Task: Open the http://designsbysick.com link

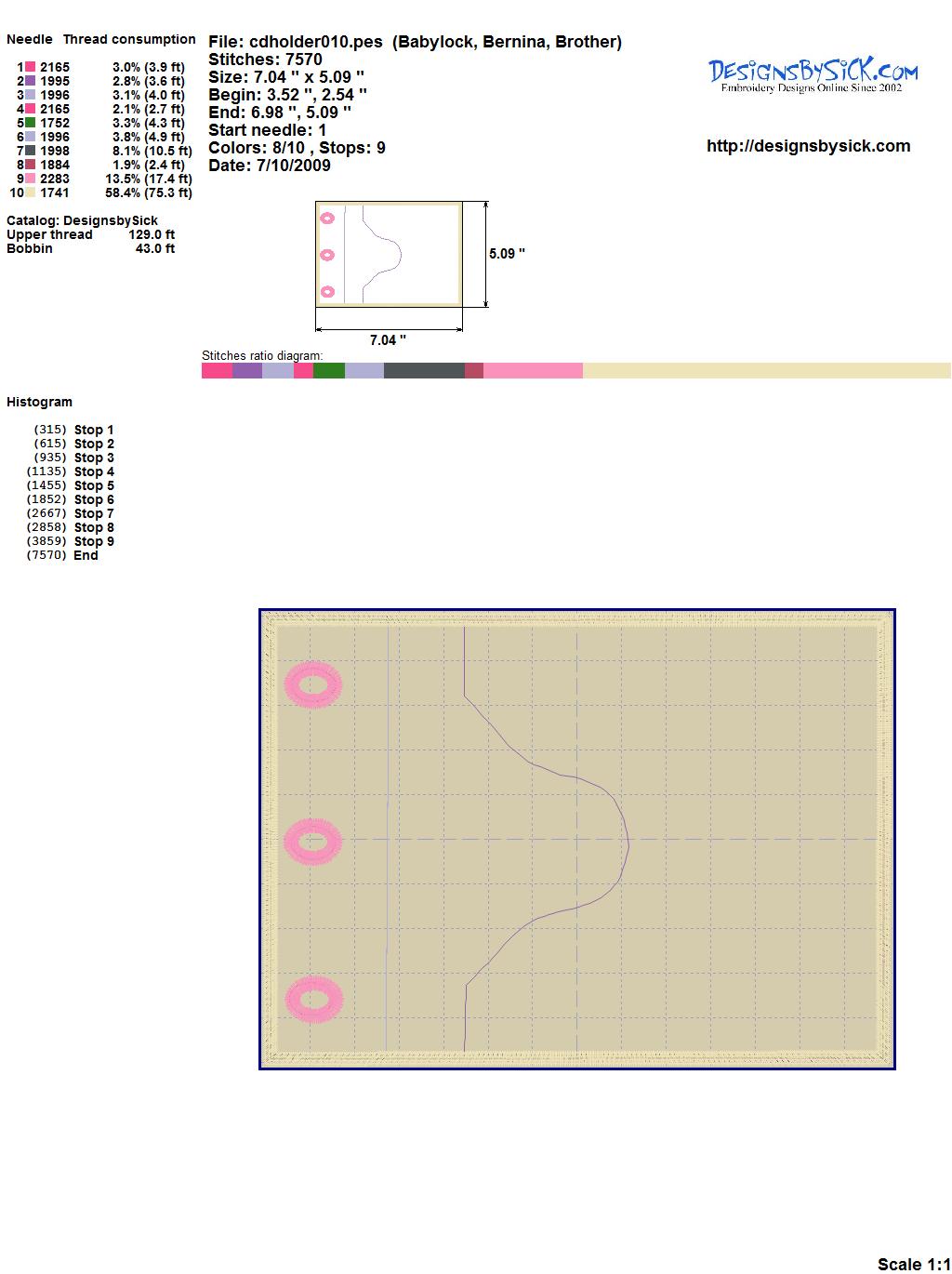Action: pyautogui.click(x=808, y=146)
